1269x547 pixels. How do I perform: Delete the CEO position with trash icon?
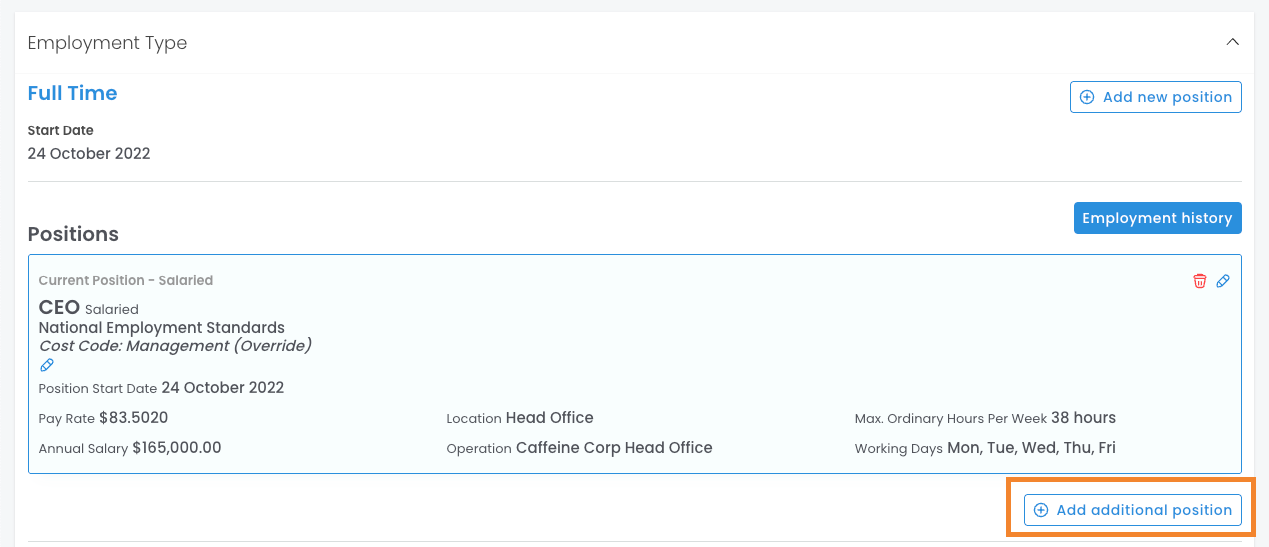click(1200, 281)
